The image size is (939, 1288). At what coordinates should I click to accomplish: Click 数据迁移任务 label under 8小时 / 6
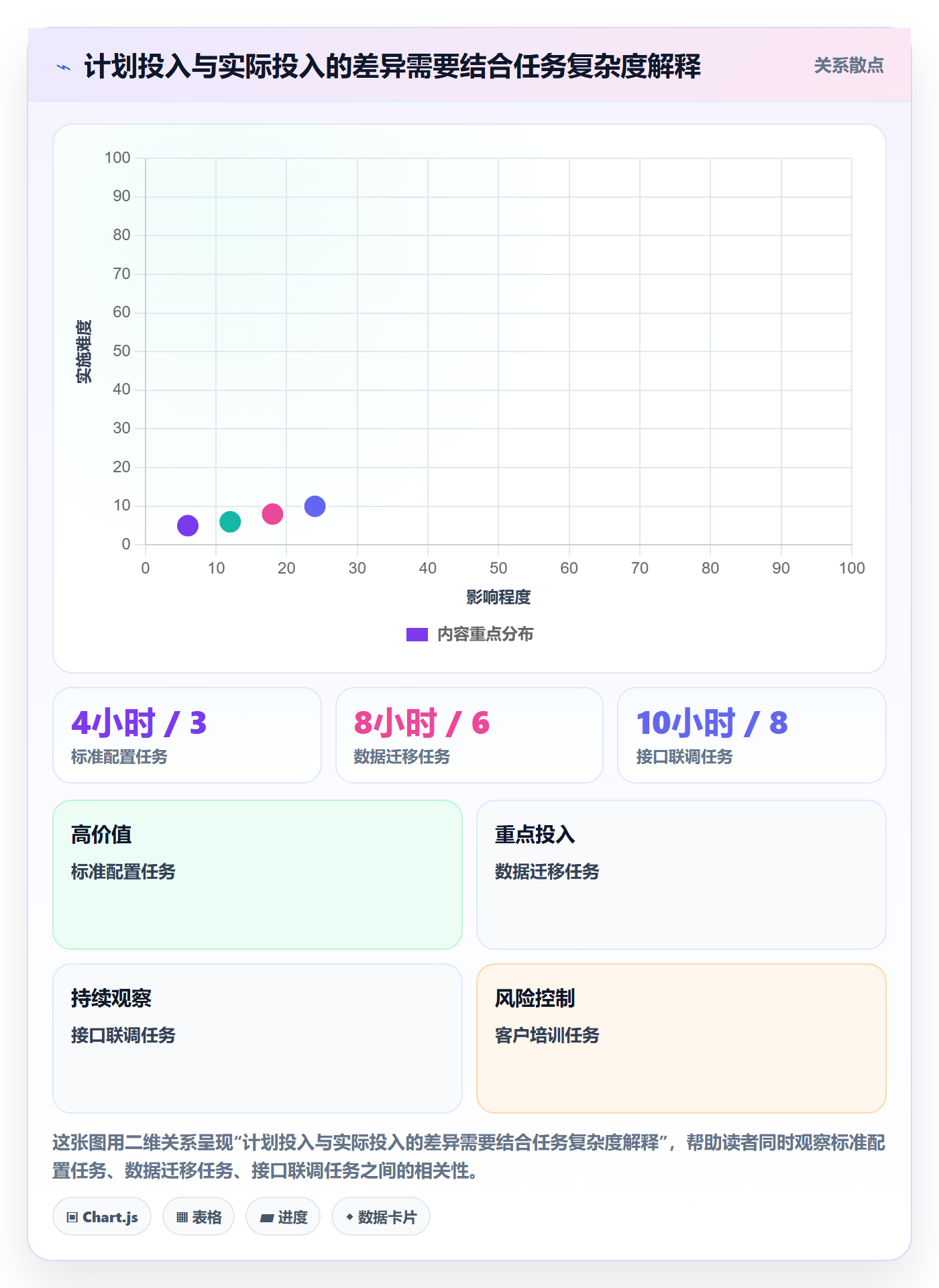pos(402,757)
